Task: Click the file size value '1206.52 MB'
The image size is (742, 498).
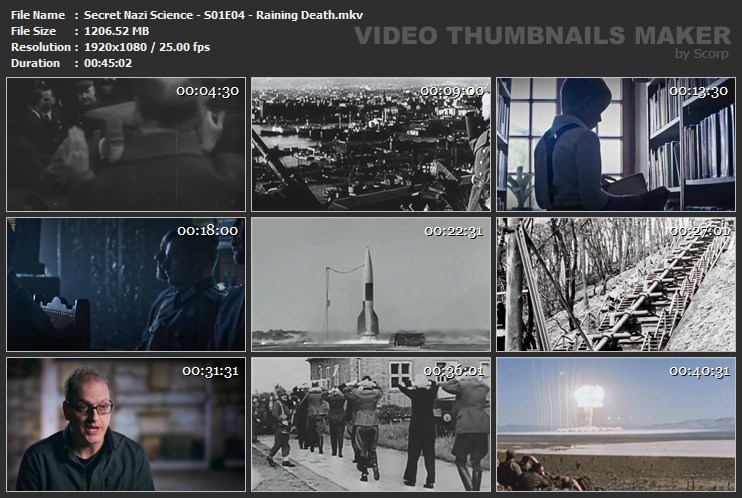Action: tap(116, 31)
